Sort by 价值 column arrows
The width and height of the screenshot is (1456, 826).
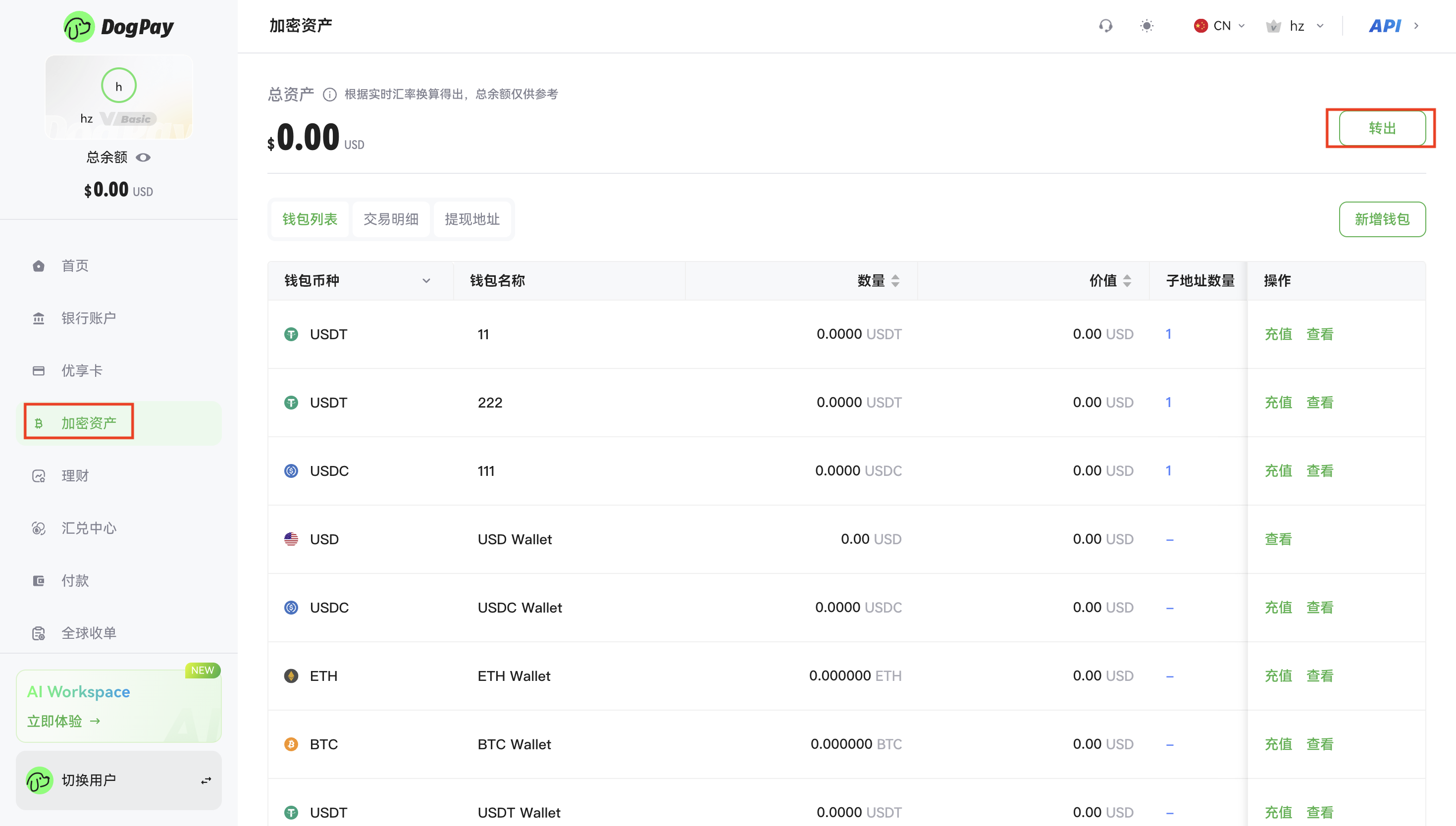(x=1127, y=281)
